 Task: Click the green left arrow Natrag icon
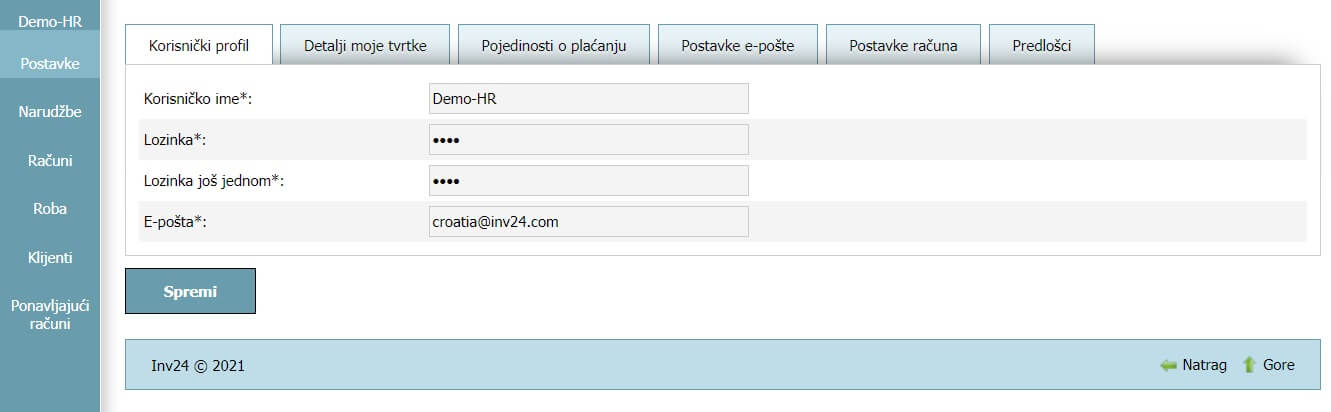click(1168, 365)
